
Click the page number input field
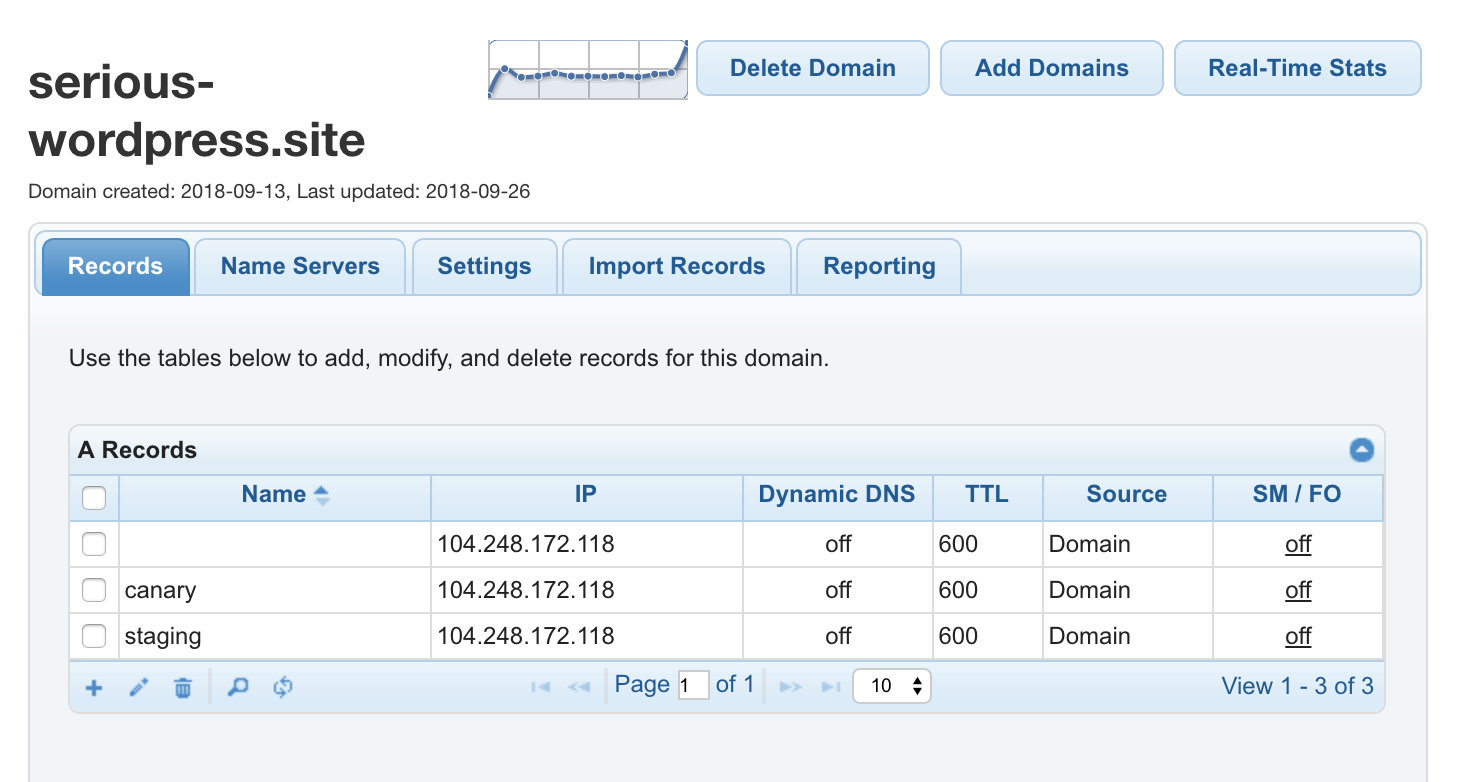(x=693, y=686)
